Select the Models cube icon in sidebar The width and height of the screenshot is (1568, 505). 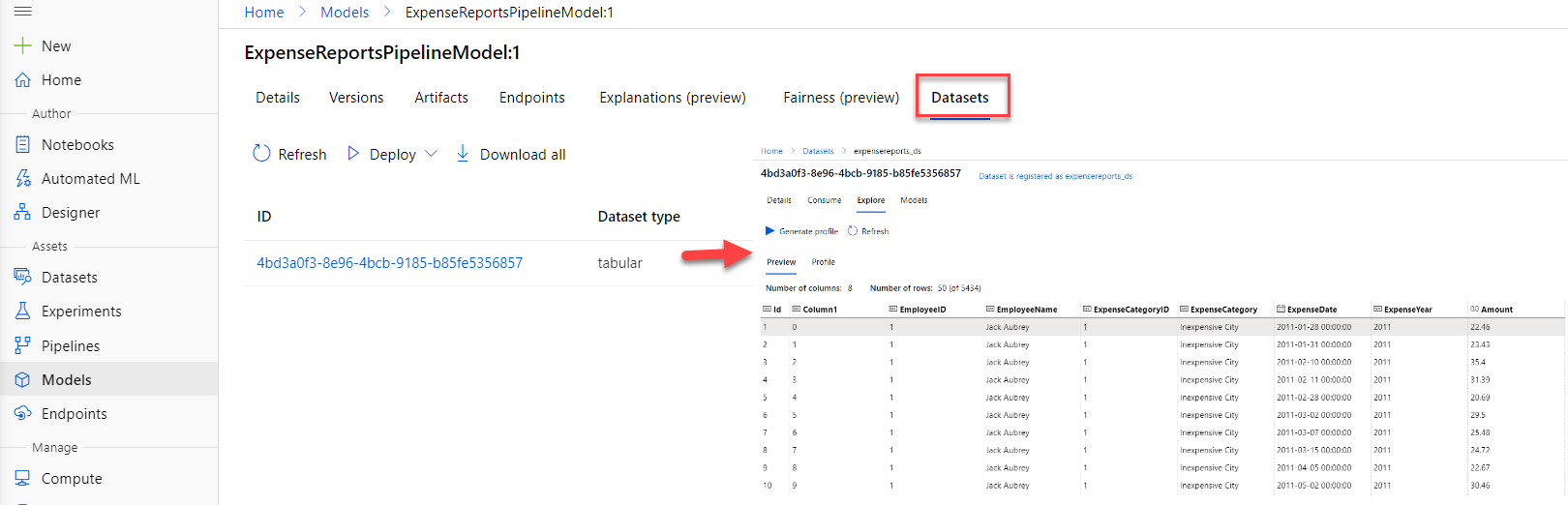pyautogui.click(x=22, y=379)
